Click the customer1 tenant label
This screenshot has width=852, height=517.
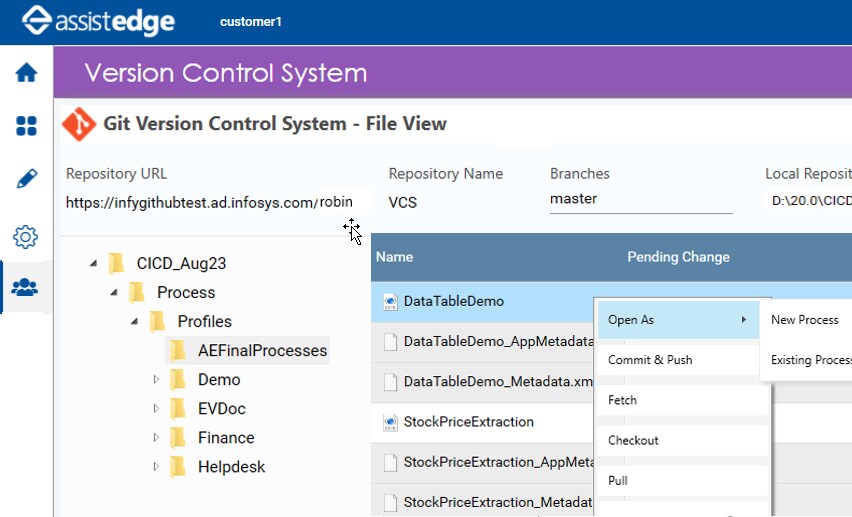(x=250, y=22)
